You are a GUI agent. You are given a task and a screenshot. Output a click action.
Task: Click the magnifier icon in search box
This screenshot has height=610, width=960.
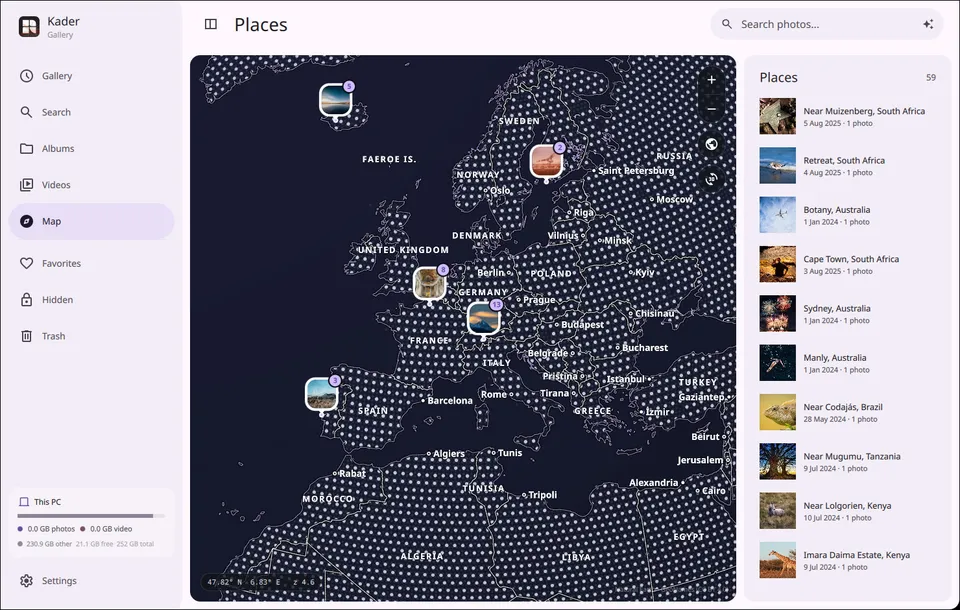pos(727,24)
